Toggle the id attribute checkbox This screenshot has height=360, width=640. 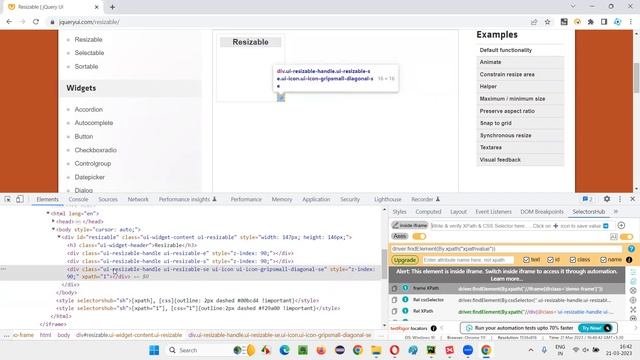pyautogui.click(x=550, y=260)
